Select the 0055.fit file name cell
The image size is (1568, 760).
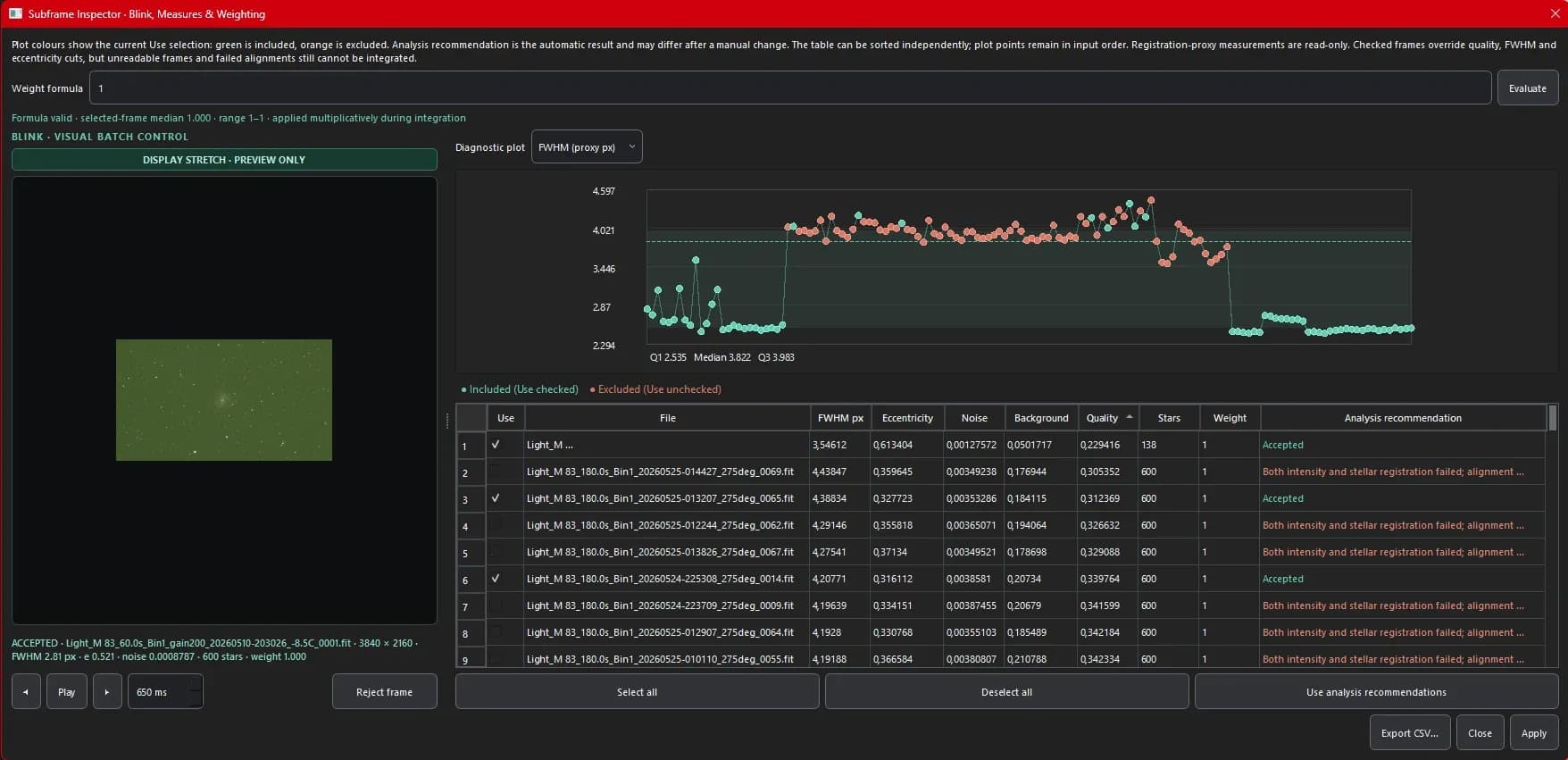(x=667, y=659)
